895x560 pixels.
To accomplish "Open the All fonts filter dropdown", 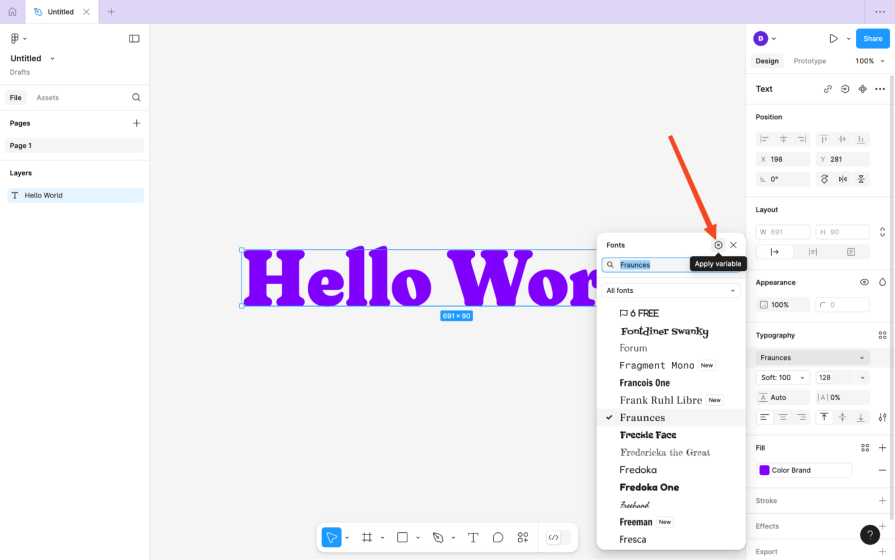I will [x=671, y=291].
